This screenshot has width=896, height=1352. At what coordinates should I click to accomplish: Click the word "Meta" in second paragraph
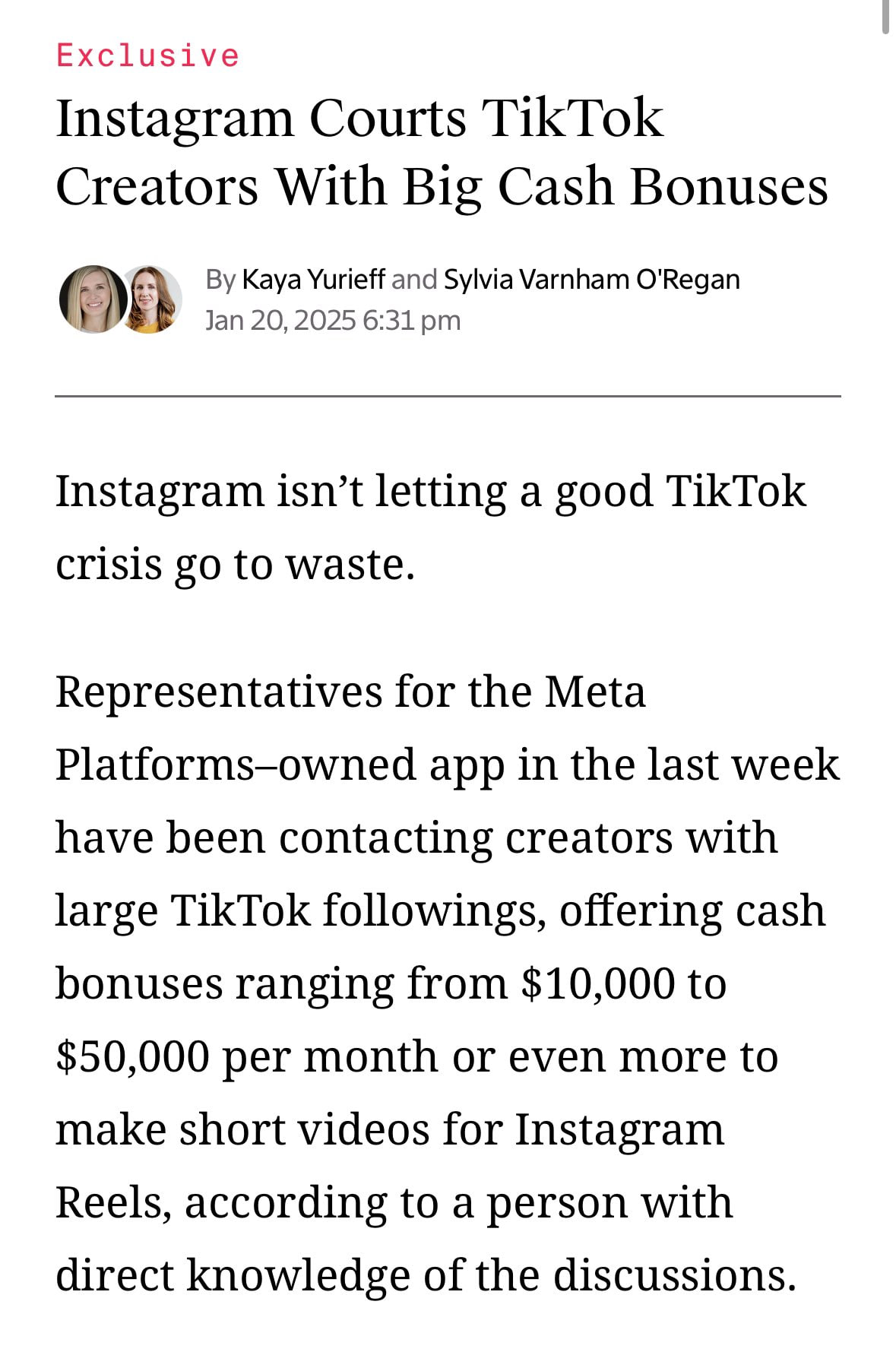(x=595, y=692)
